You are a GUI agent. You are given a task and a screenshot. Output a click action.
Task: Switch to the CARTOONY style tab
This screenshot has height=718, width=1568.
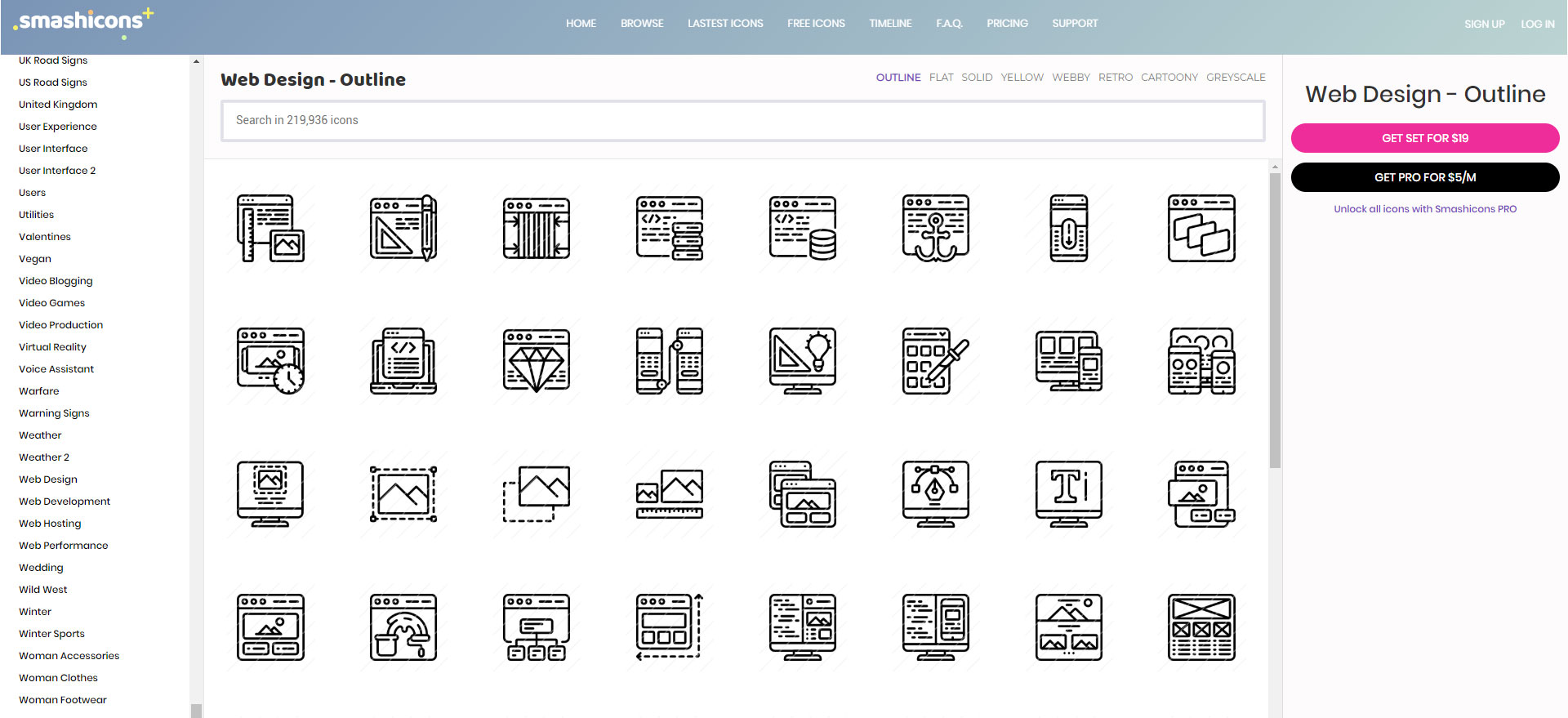click(x=1169, y=78)
